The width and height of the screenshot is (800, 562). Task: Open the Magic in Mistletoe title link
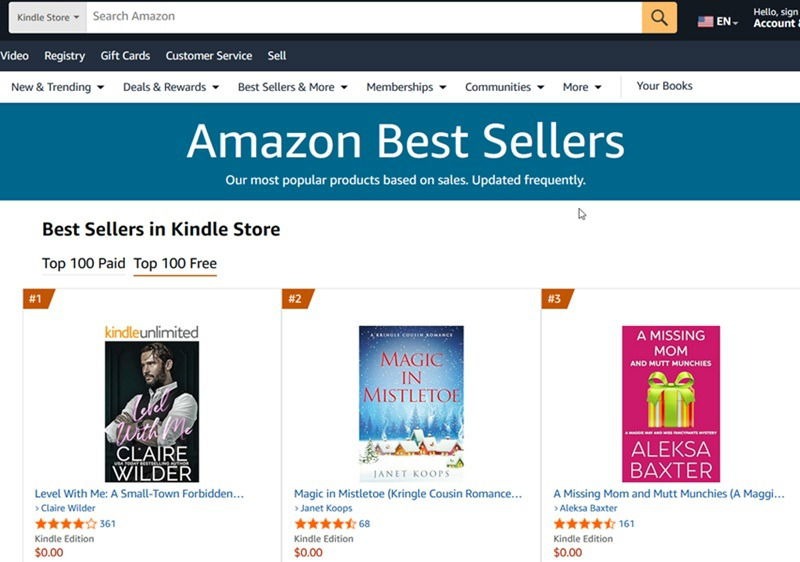pyautogui.click(x=408, y=494)
